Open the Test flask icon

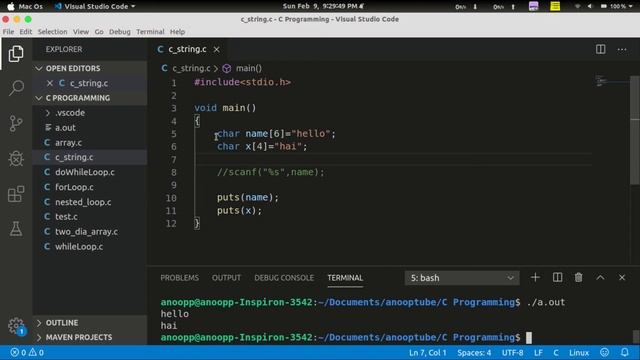point(16,229)
